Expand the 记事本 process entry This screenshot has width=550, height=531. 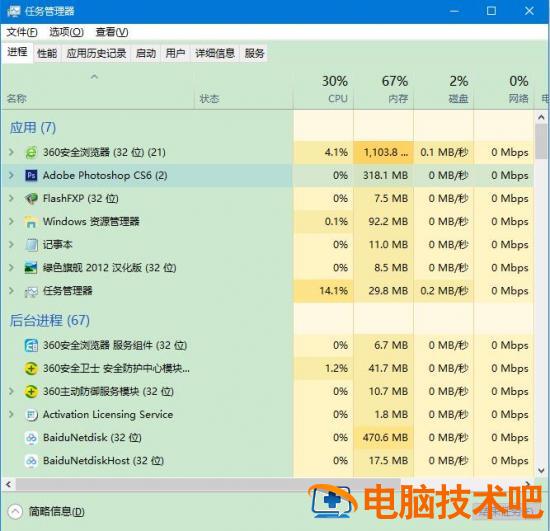(x=11, y=245)
